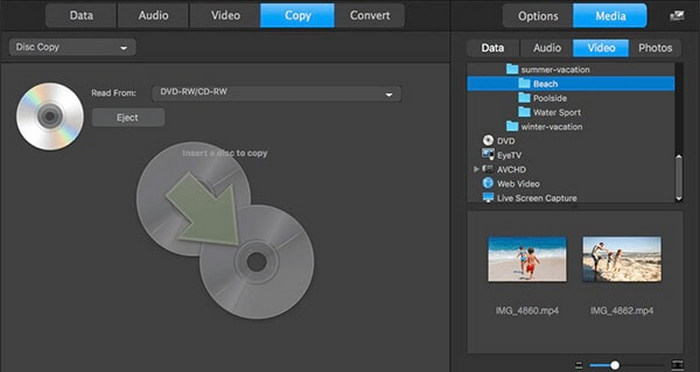Open the Disc Copy dropdown
700x372 pixels.
coord(73,47)
